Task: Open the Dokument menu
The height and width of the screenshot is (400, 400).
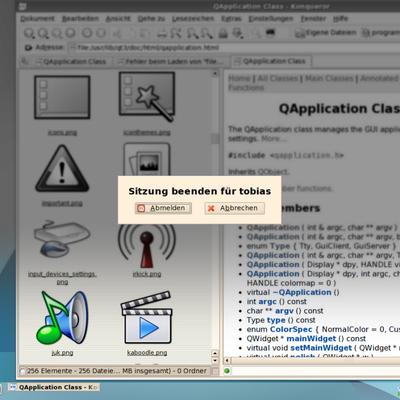Action: [37, 19]
